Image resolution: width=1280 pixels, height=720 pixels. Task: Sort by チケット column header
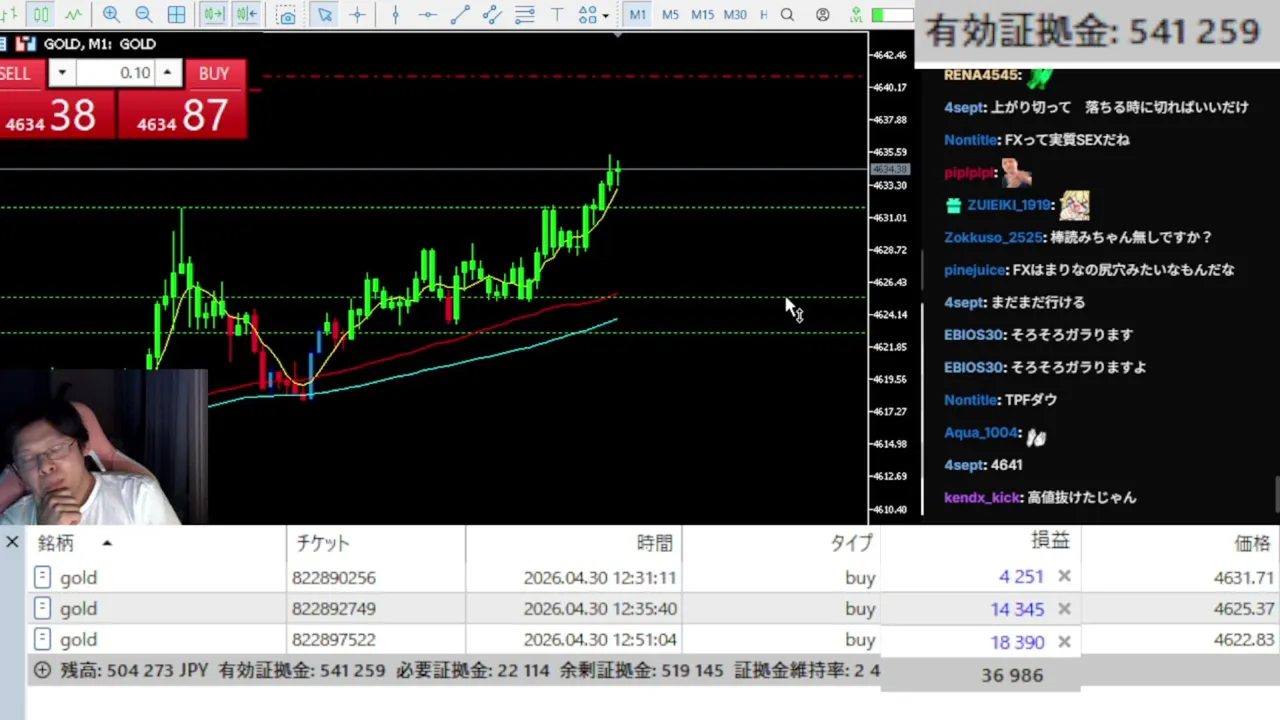coord(375,543)
